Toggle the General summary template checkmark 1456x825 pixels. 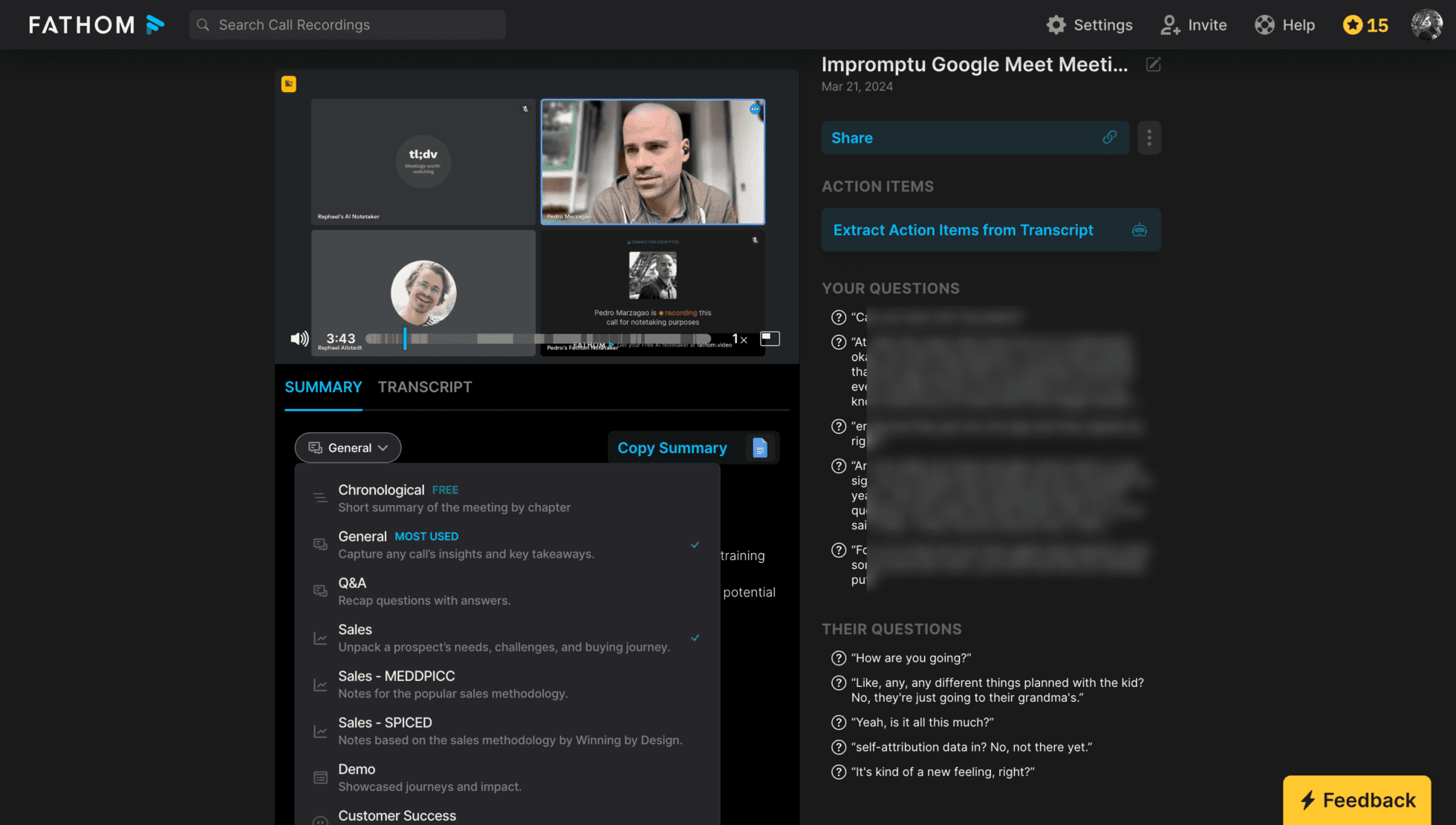695,545
